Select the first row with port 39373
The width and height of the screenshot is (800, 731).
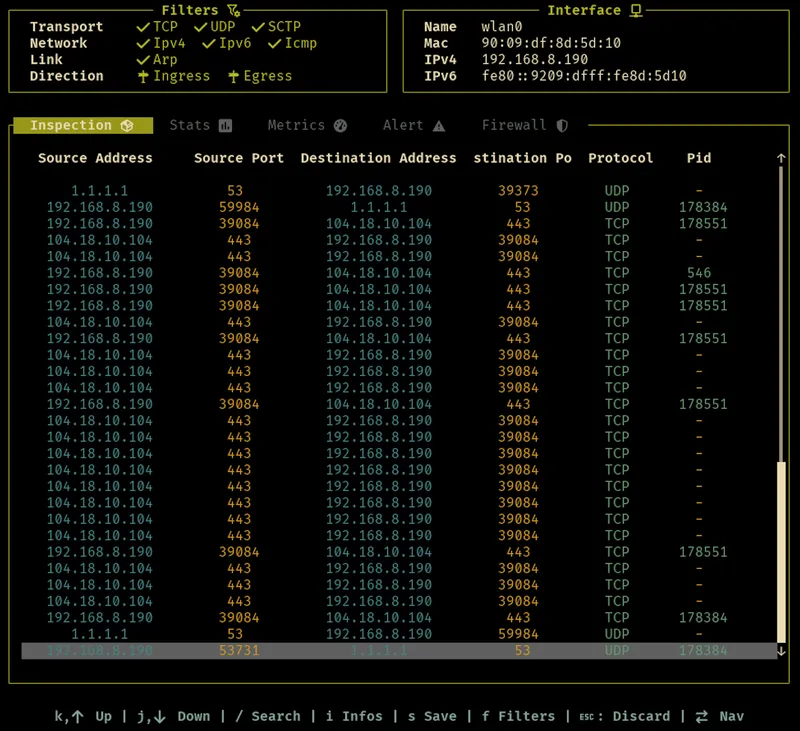(x=399, y=191)
